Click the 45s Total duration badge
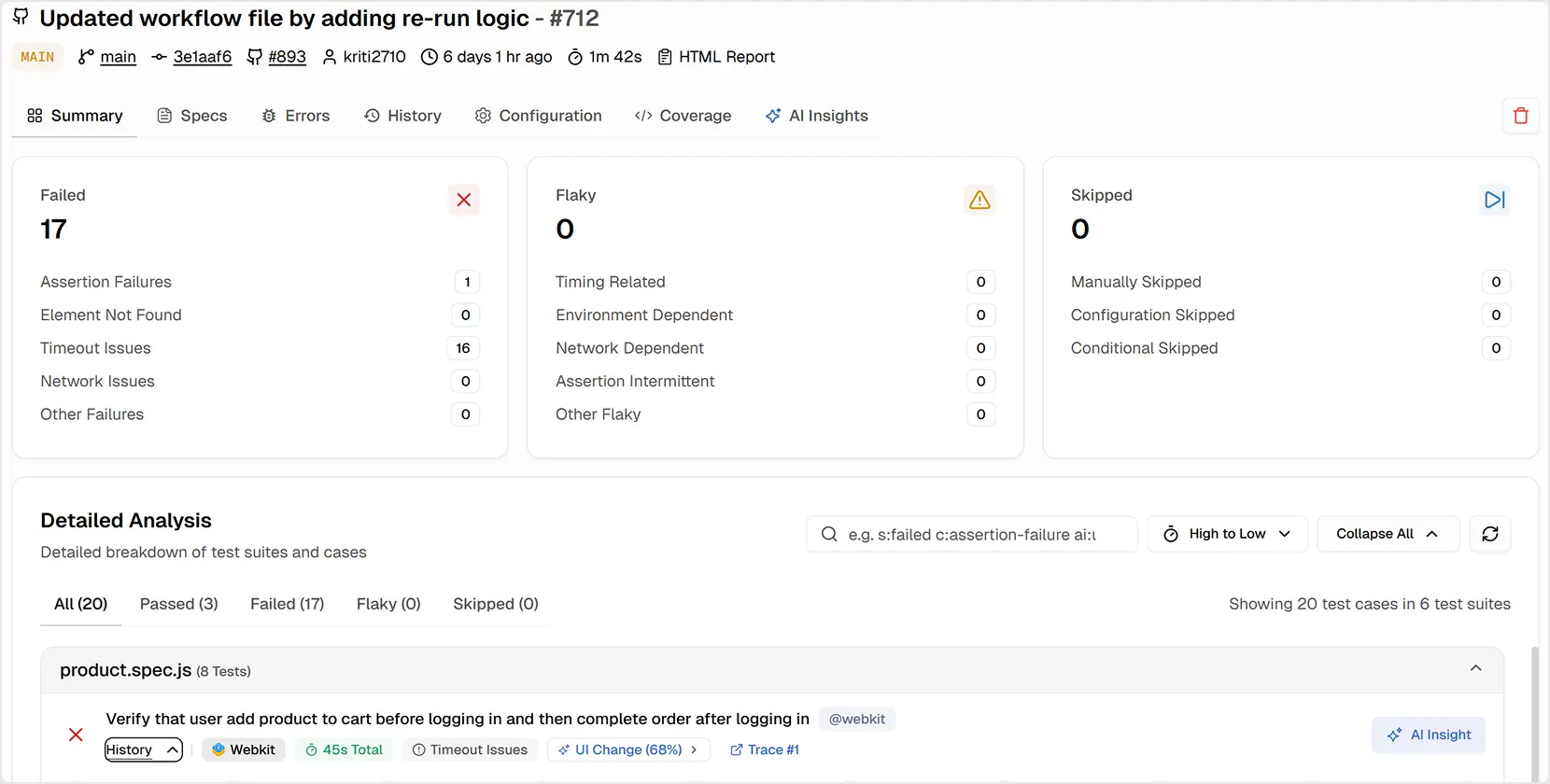1550x784 pixels. (345, 749)
